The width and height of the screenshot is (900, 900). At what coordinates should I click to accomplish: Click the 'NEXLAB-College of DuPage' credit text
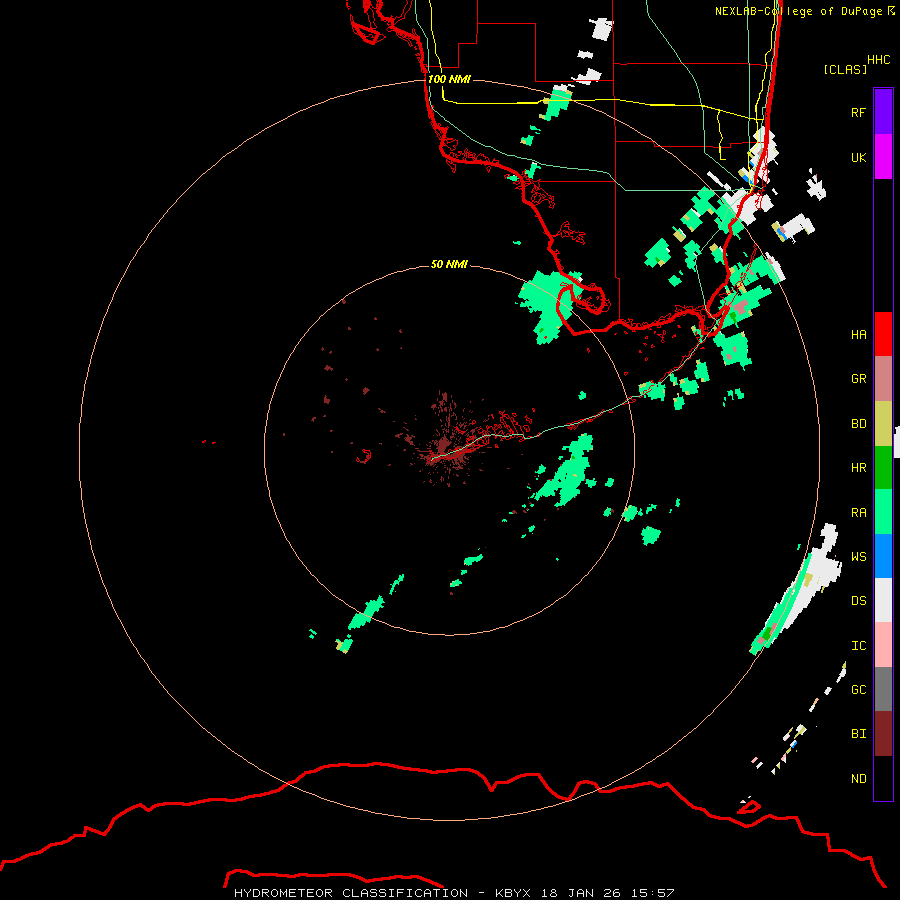tap(798, 11)
